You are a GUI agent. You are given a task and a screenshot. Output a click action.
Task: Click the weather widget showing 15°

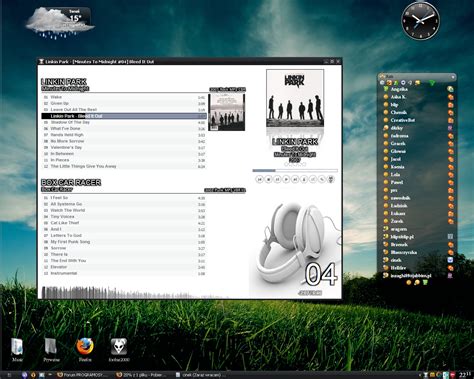60,23
